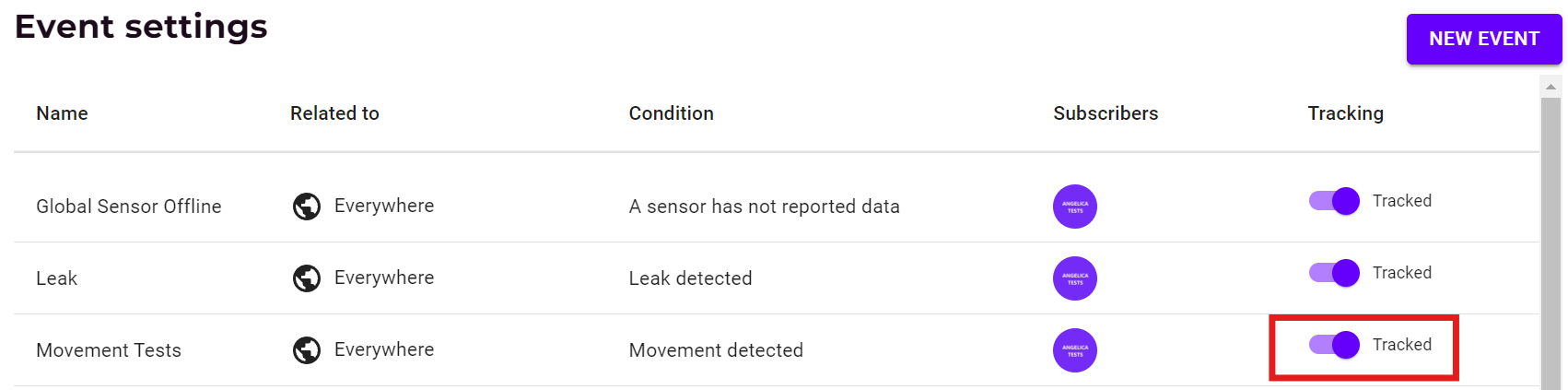Image resolution: width=1568 pixels, height=390 pixels.
Task: Turn off Movement Tests tracking switch
Action: click(1335, 345)
